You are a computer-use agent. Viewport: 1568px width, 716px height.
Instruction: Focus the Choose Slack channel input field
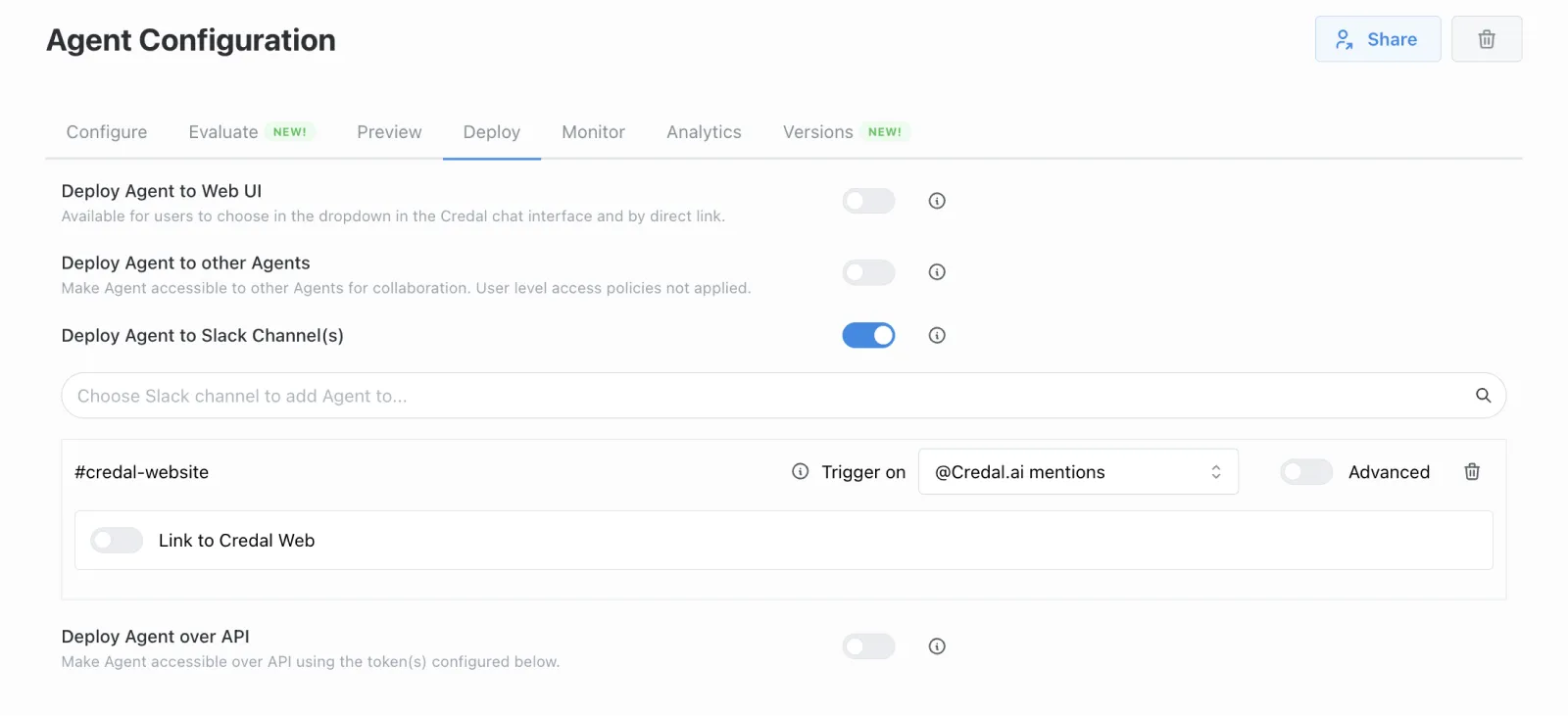[764, 396]
